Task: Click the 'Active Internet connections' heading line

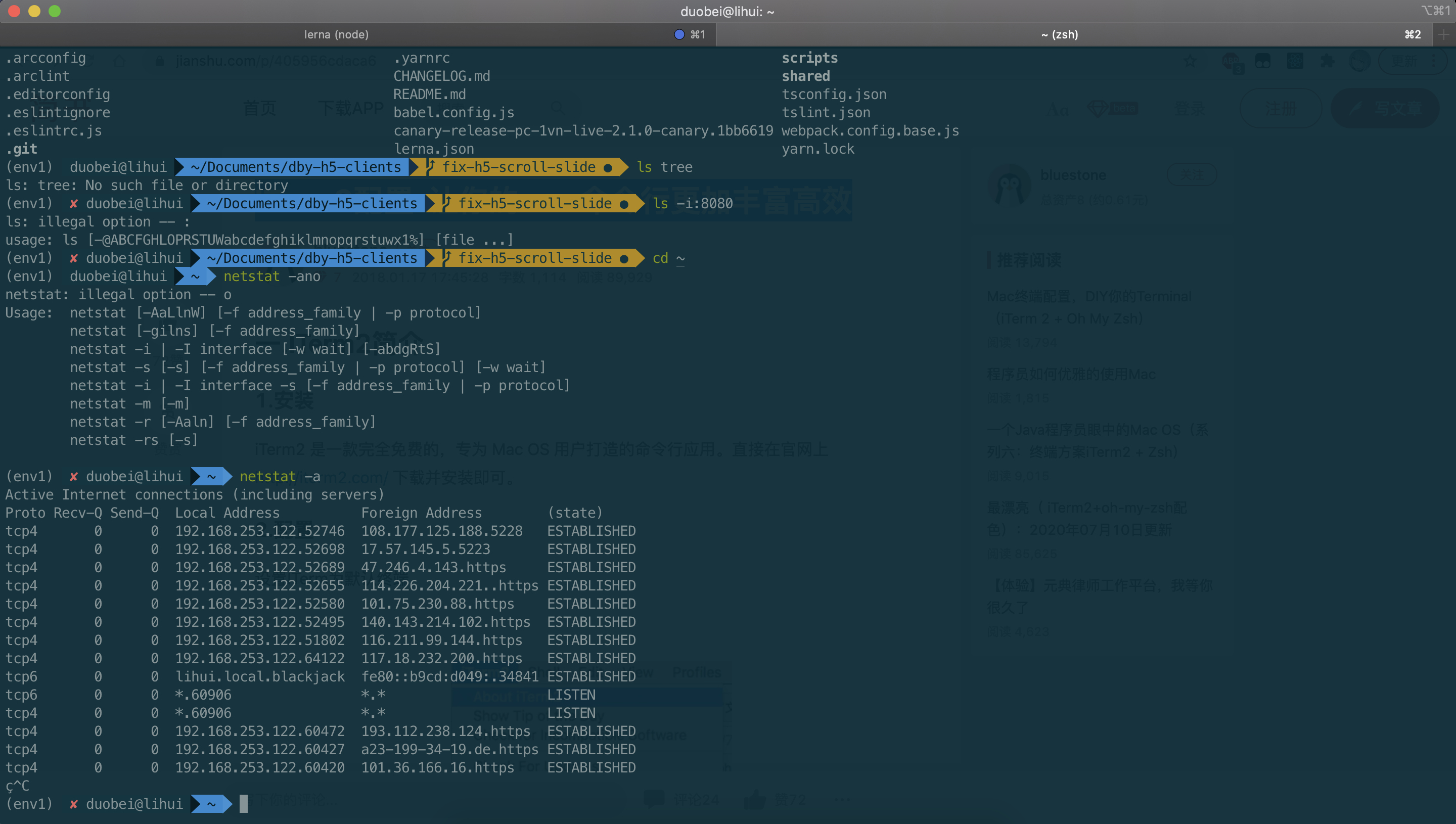Action: [x=195, y=494]
